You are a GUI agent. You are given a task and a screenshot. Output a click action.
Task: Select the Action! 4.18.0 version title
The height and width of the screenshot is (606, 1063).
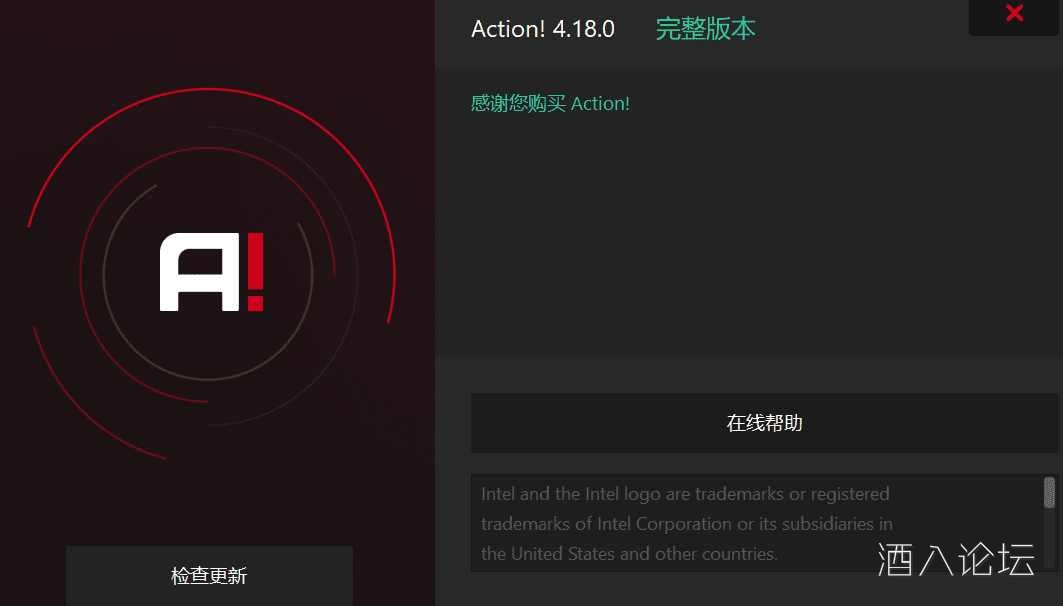point(542,29)
